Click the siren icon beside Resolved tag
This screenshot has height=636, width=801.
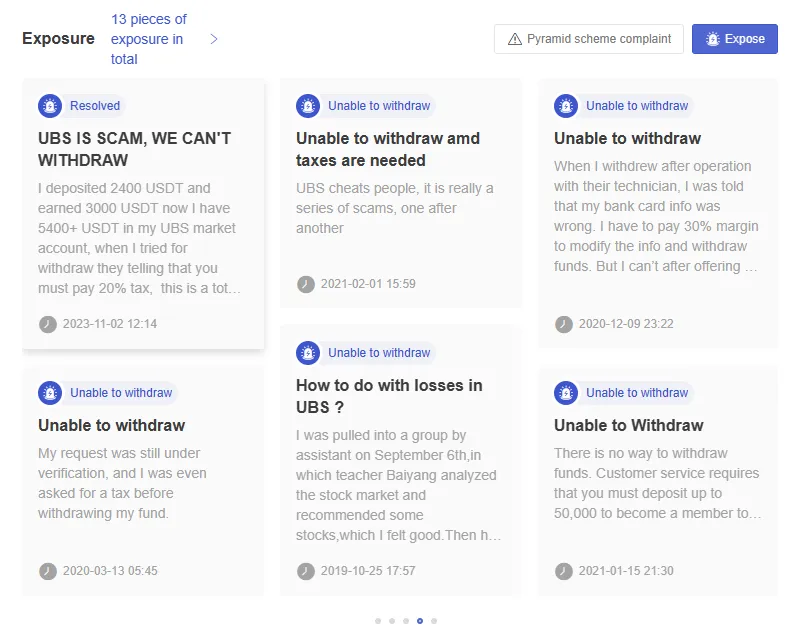coord(50,106)
